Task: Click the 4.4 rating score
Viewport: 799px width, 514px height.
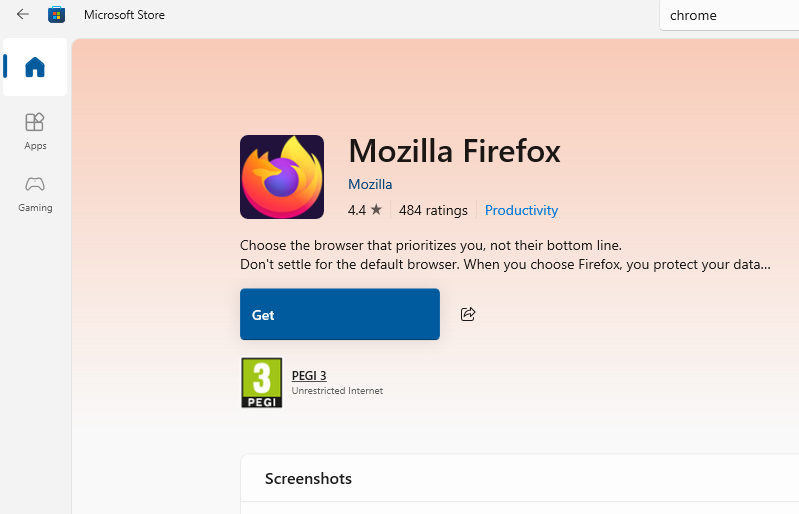Action: (x=357, y=210)
